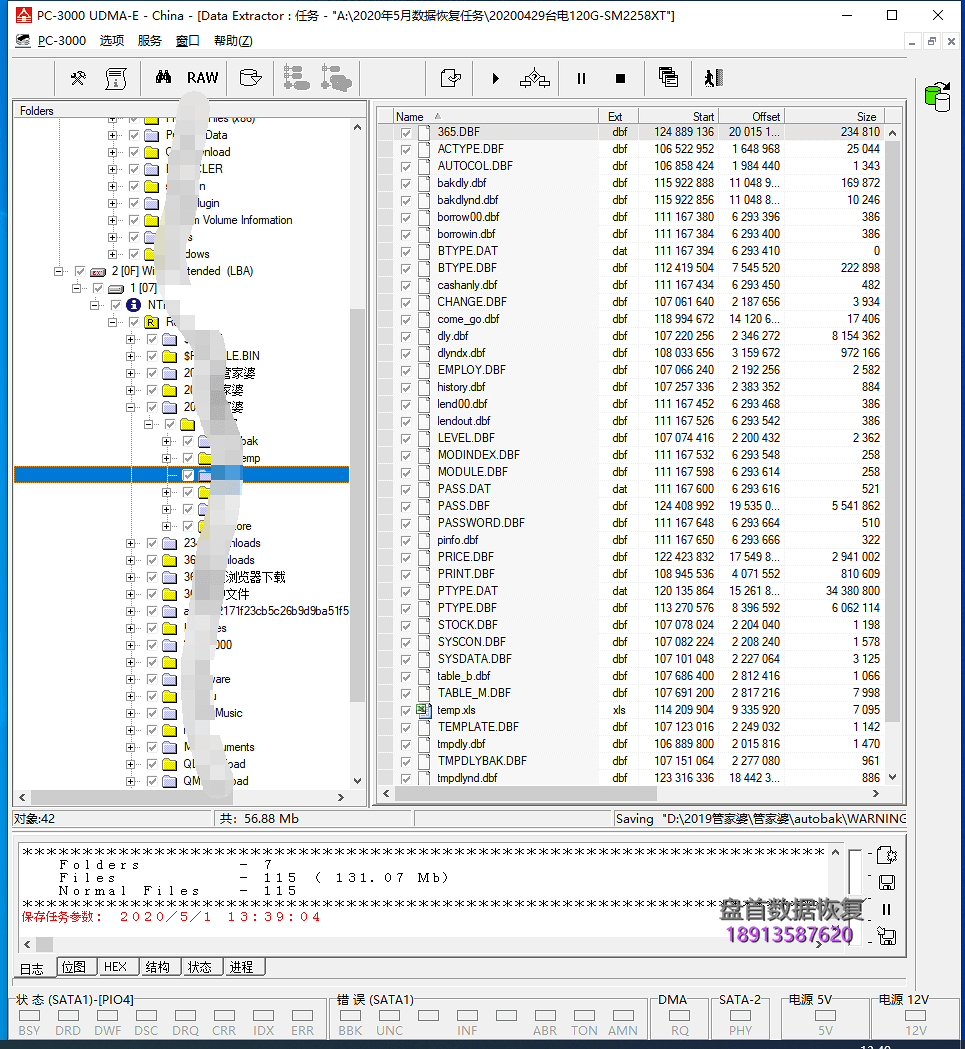Sort files by the Name column header
The image size is (965, 1049).
tap(495, 116)
